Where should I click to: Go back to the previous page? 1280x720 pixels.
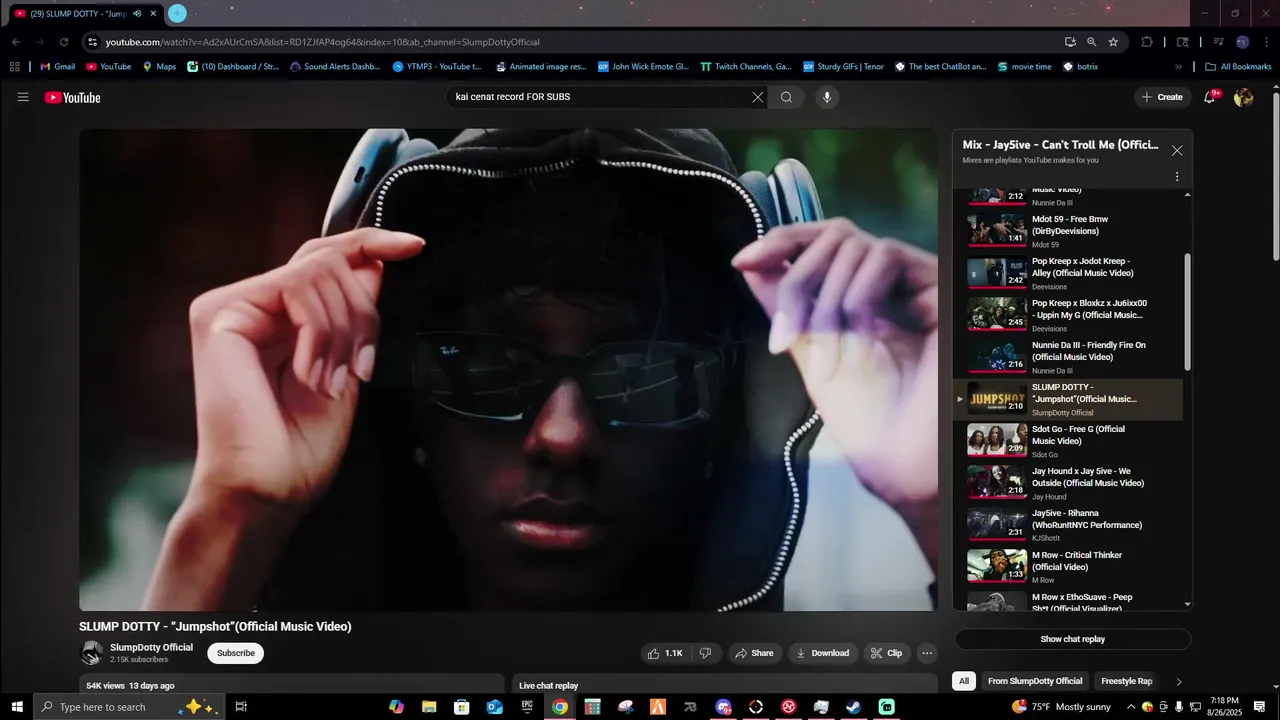[16, 42]
